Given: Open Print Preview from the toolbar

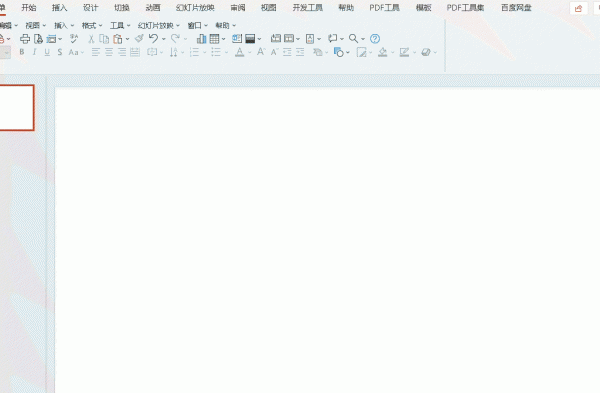Looking at the screenshot, I should [38, 39].
